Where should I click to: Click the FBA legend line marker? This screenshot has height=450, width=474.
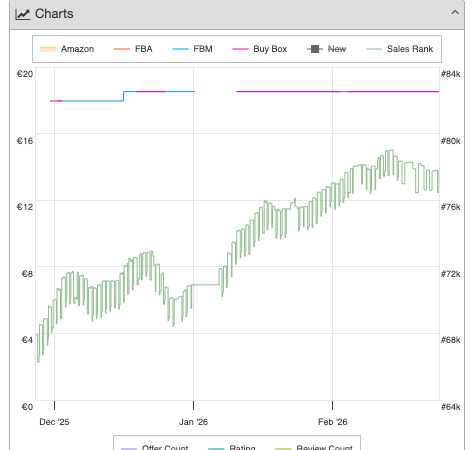click(122, 49)
